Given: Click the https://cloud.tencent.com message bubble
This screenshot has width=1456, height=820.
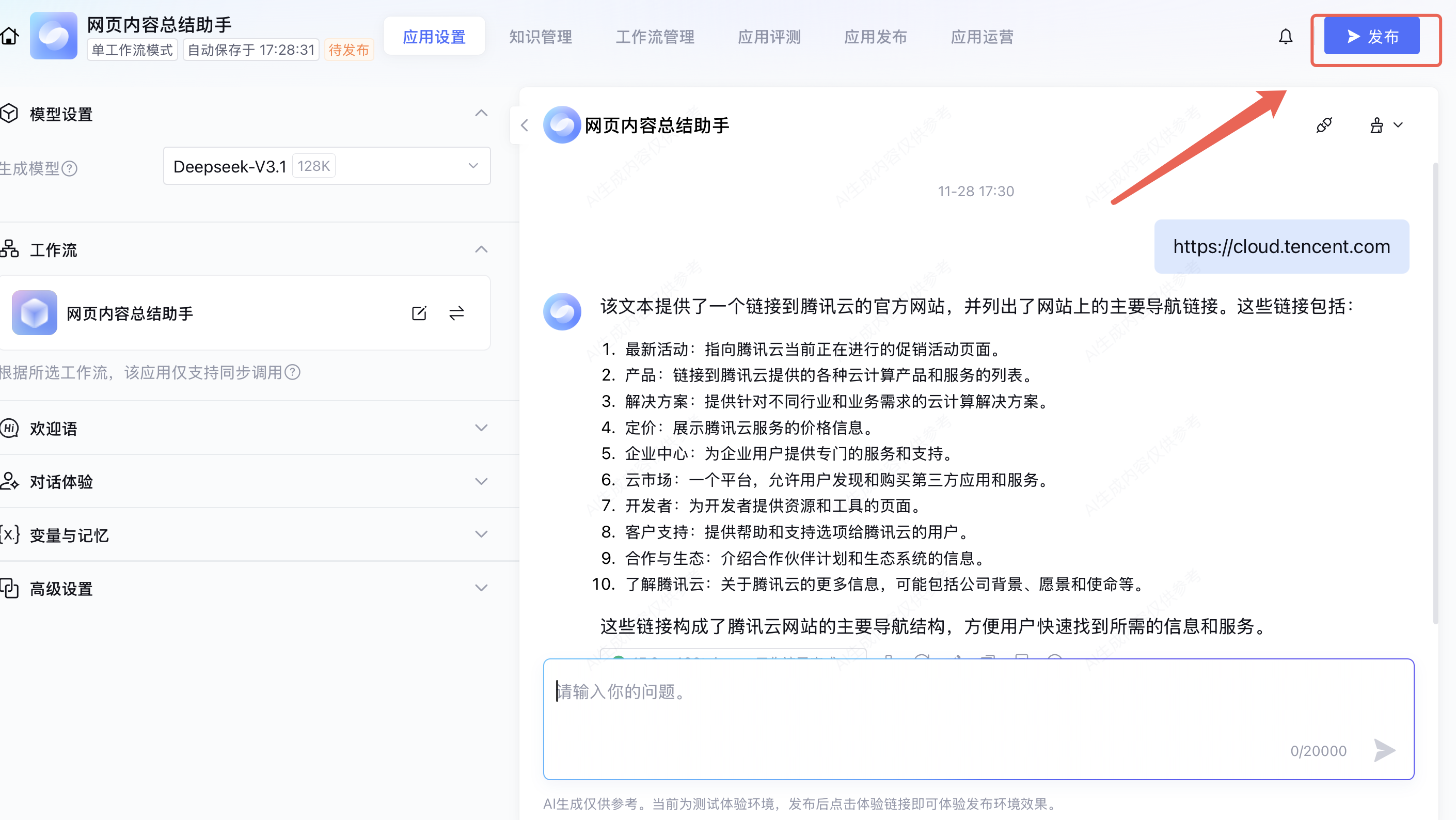Looking at the screenshot, I should [x=1281, y=246].
